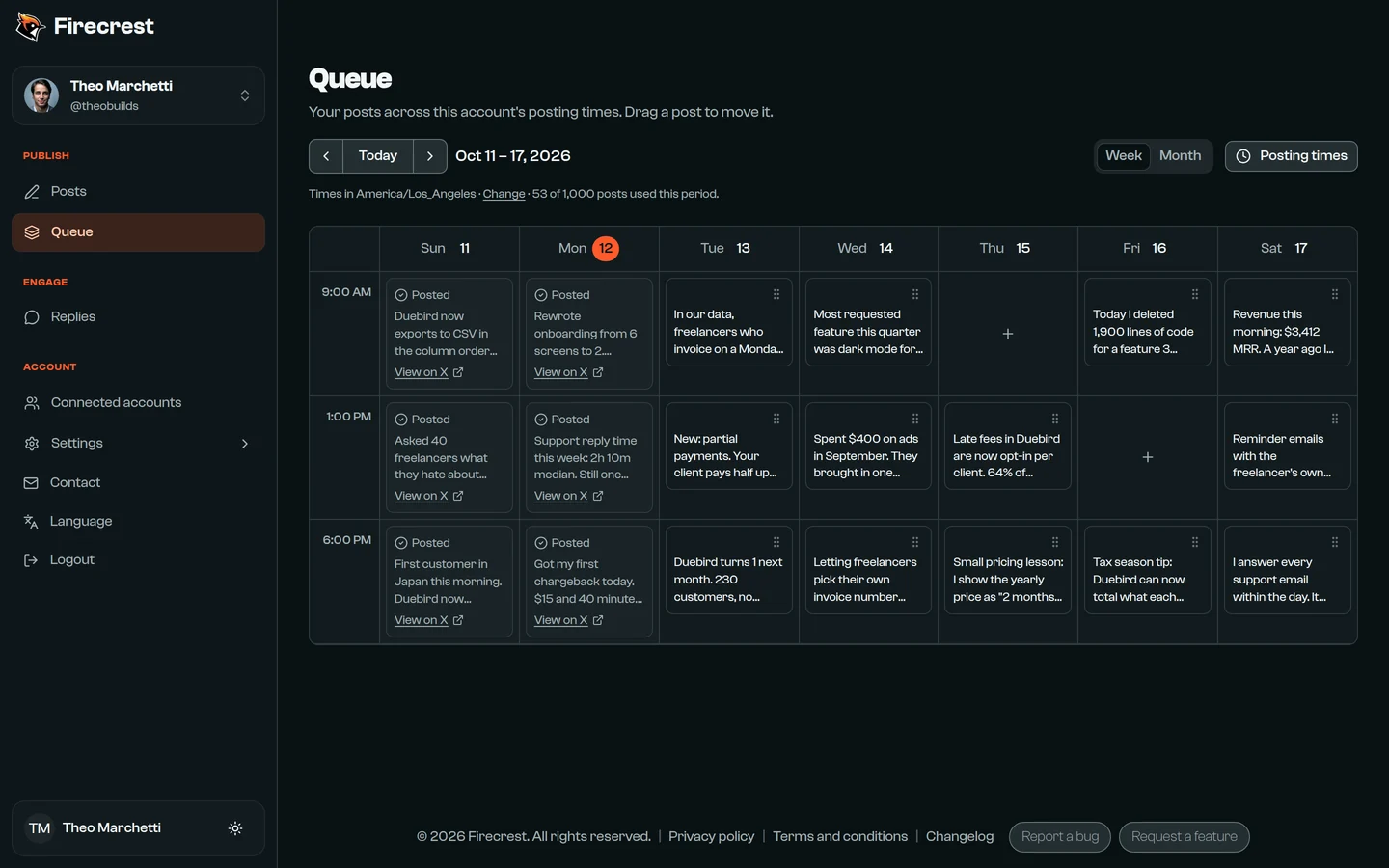Click the plus icon in the Fri 1:00 PM slot
This screenshot has height=868, width=1389.
1148,457
